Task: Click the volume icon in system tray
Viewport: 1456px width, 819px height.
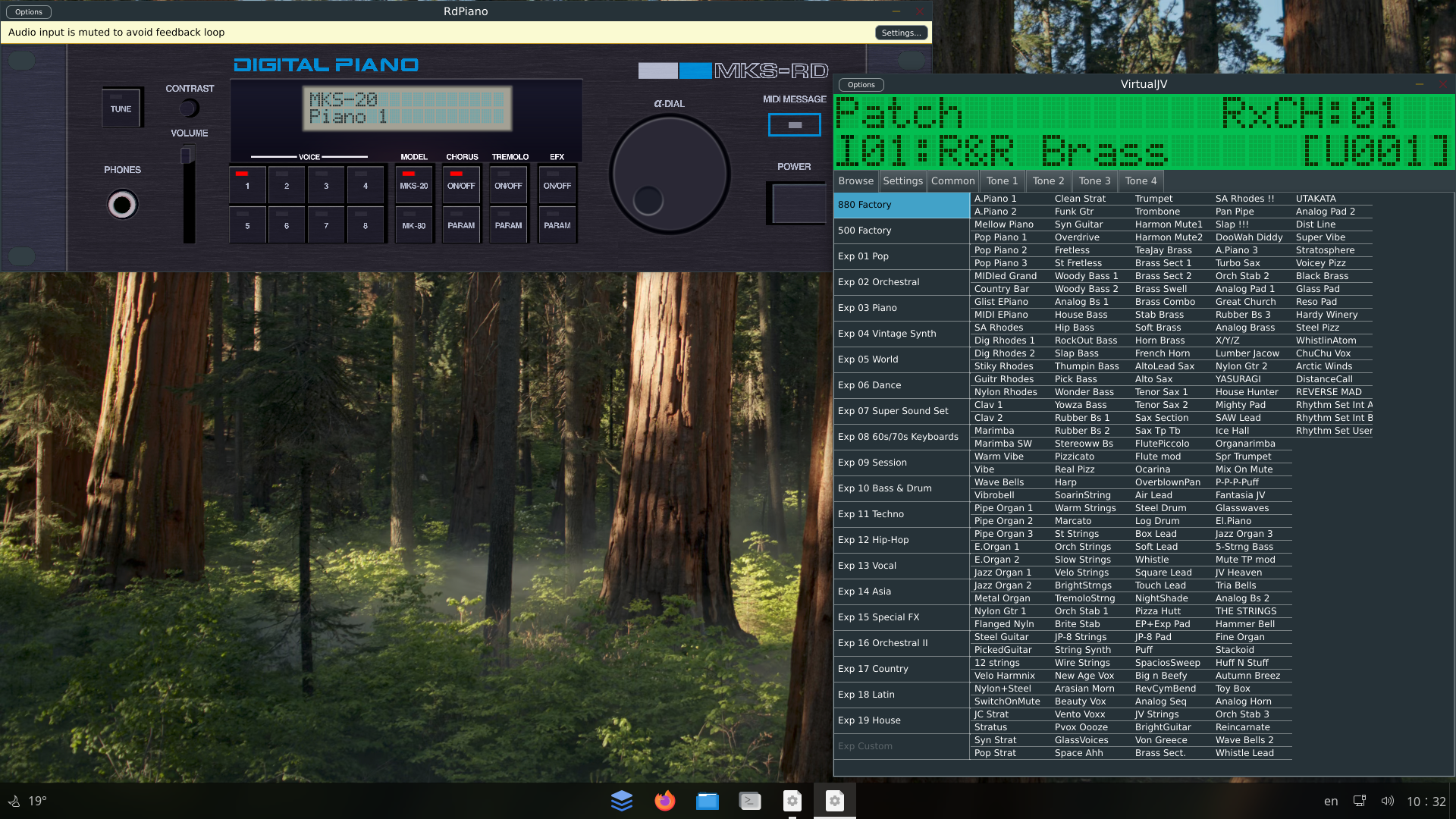Action: click(1387, 801)
